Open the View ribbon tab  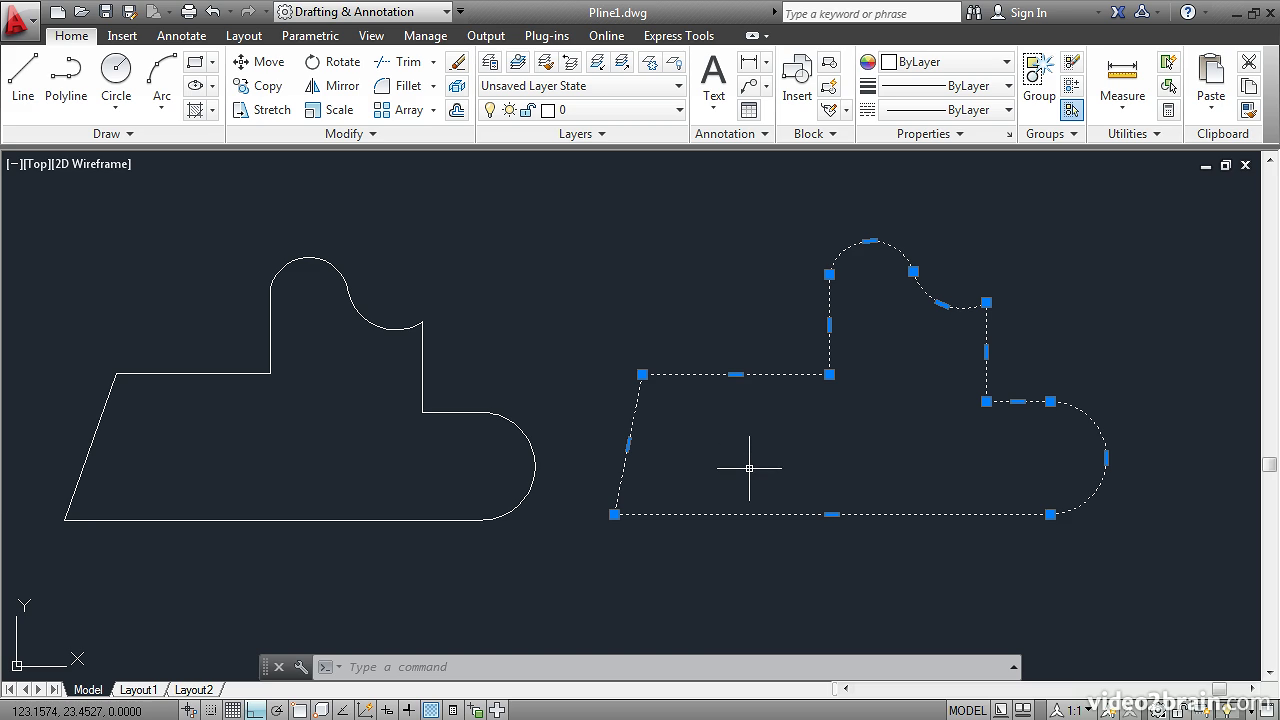371,36
